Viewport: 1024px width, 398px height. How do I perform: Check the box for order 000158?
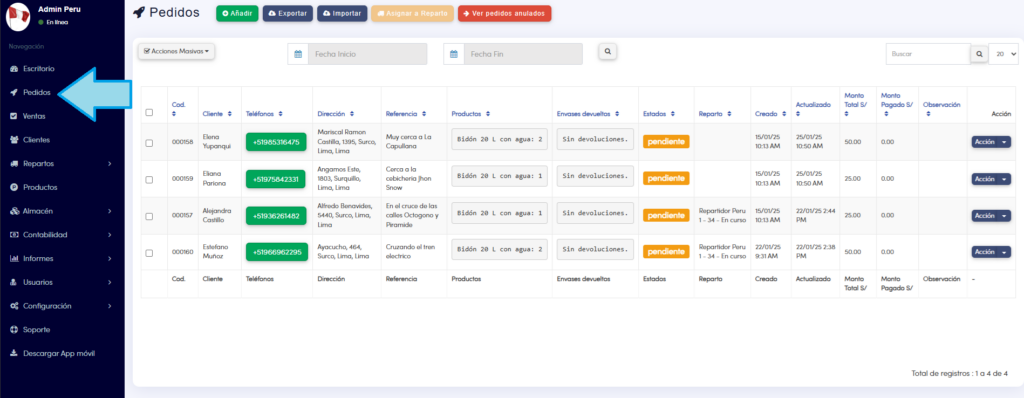[149, 142]
